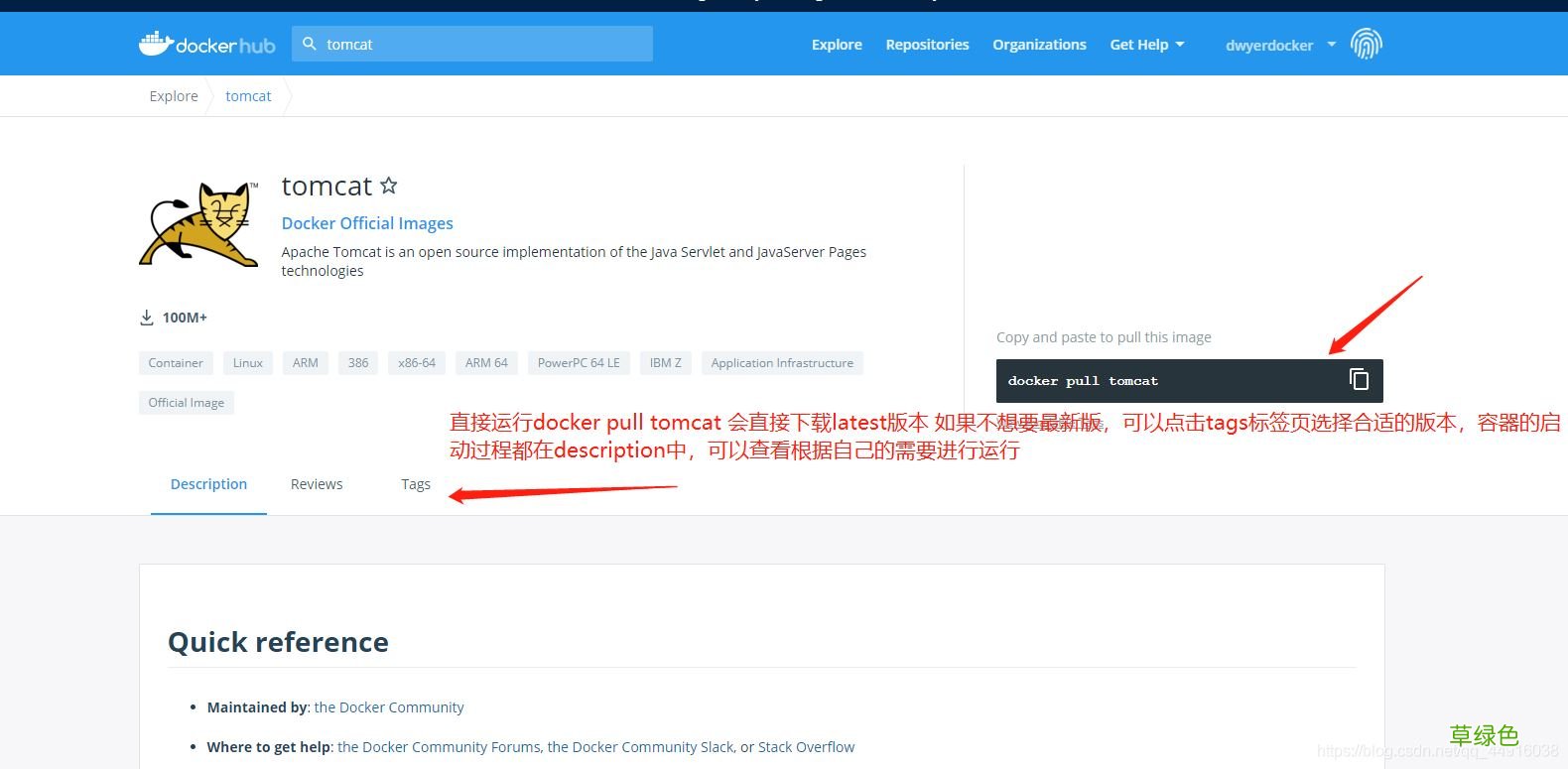Click 'Copy and paste to pull this image' text

click(x=1104, y=337)
